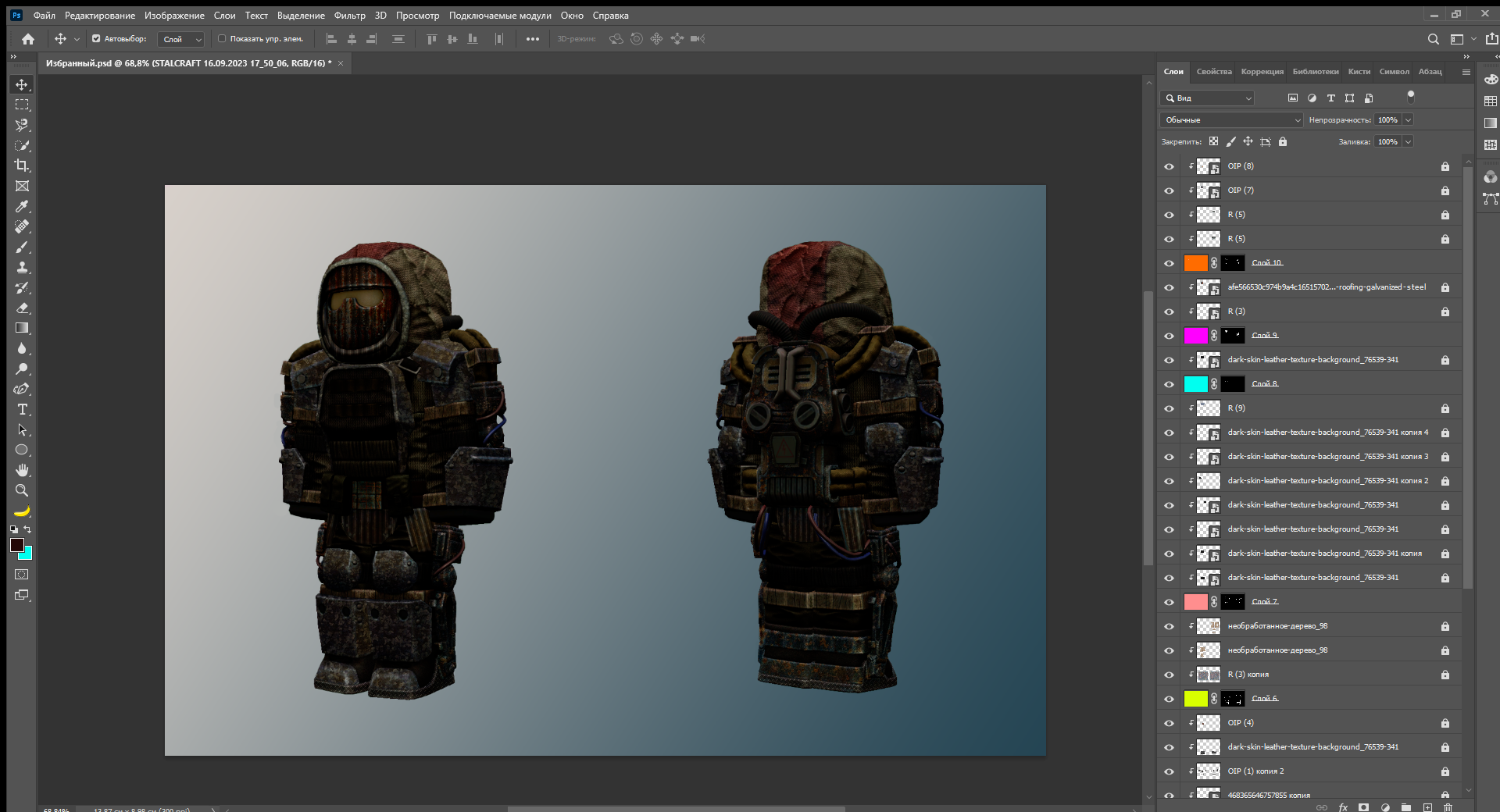Open the Непрозрачность opacity dropdown arrow
The height and width of the screenshot is (812, 1500).
coord(1408,120)
